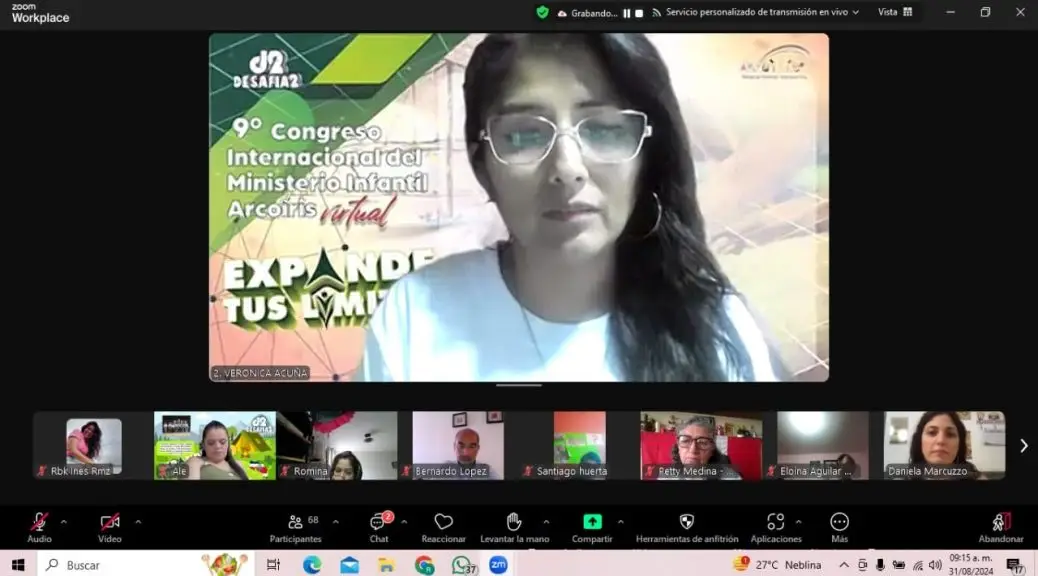Stop the recording
The height and width of the screenshot is (576, 1038).
tap(639, 13)
